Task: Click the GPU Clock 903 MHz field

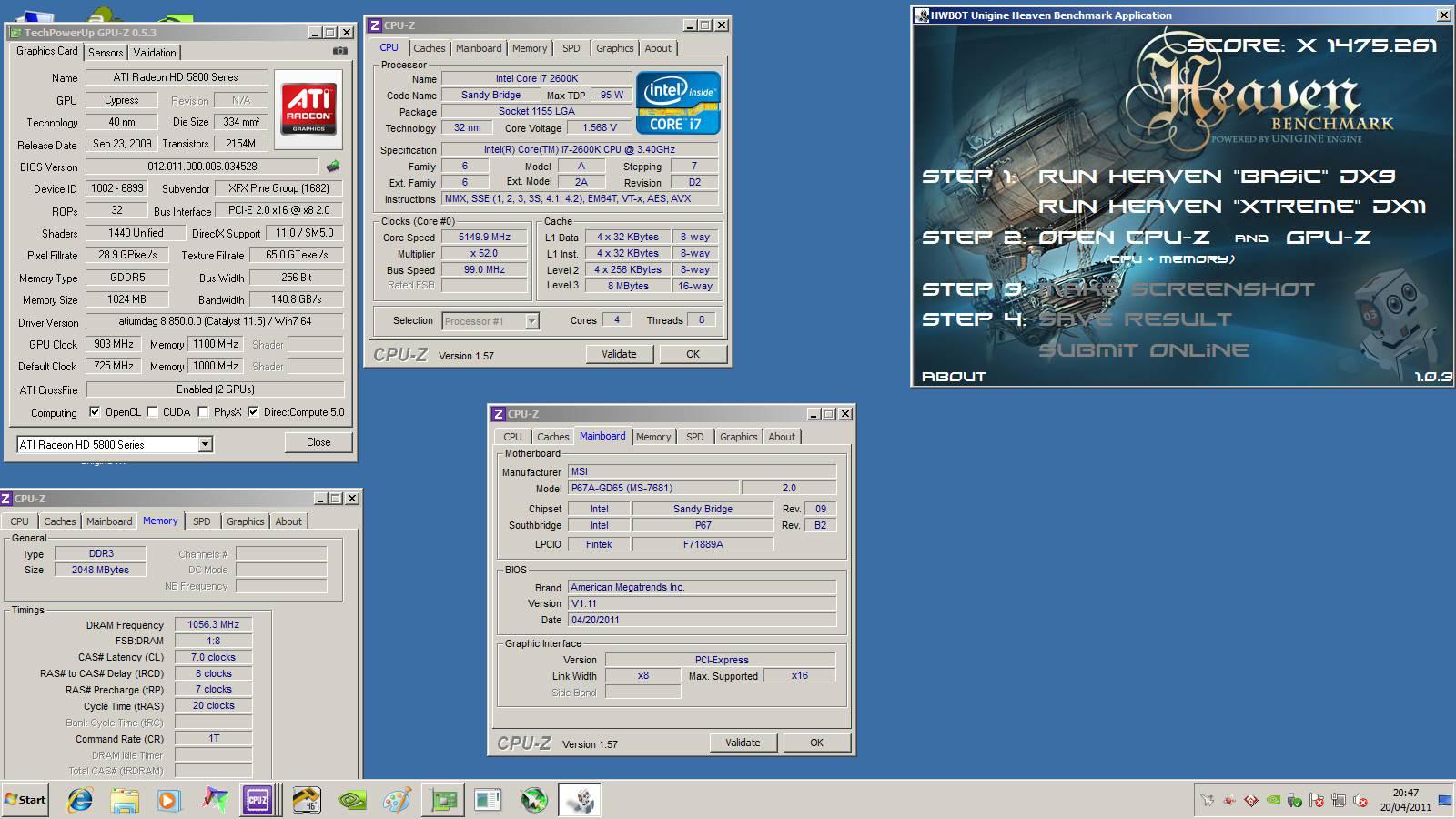Action: point(114,344)
